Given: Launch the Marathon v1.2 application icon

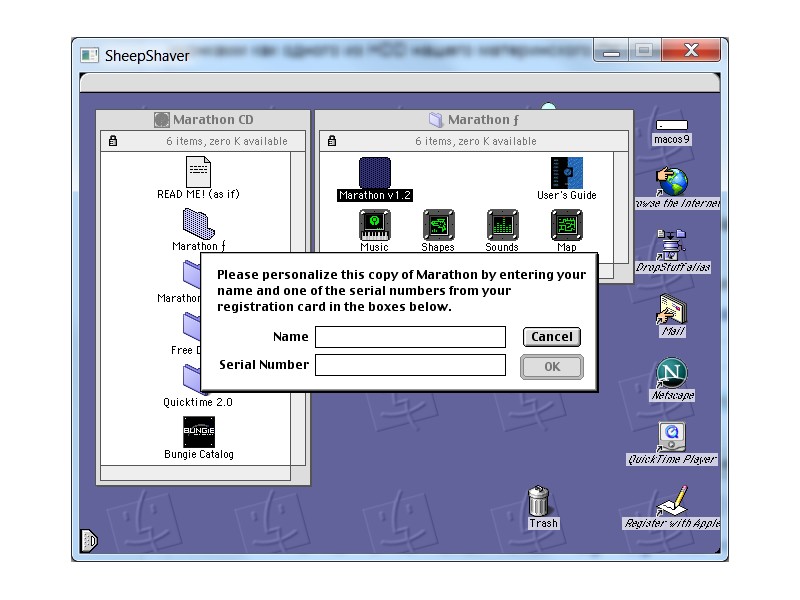Looking at the screenshot, I should [375, 173].
